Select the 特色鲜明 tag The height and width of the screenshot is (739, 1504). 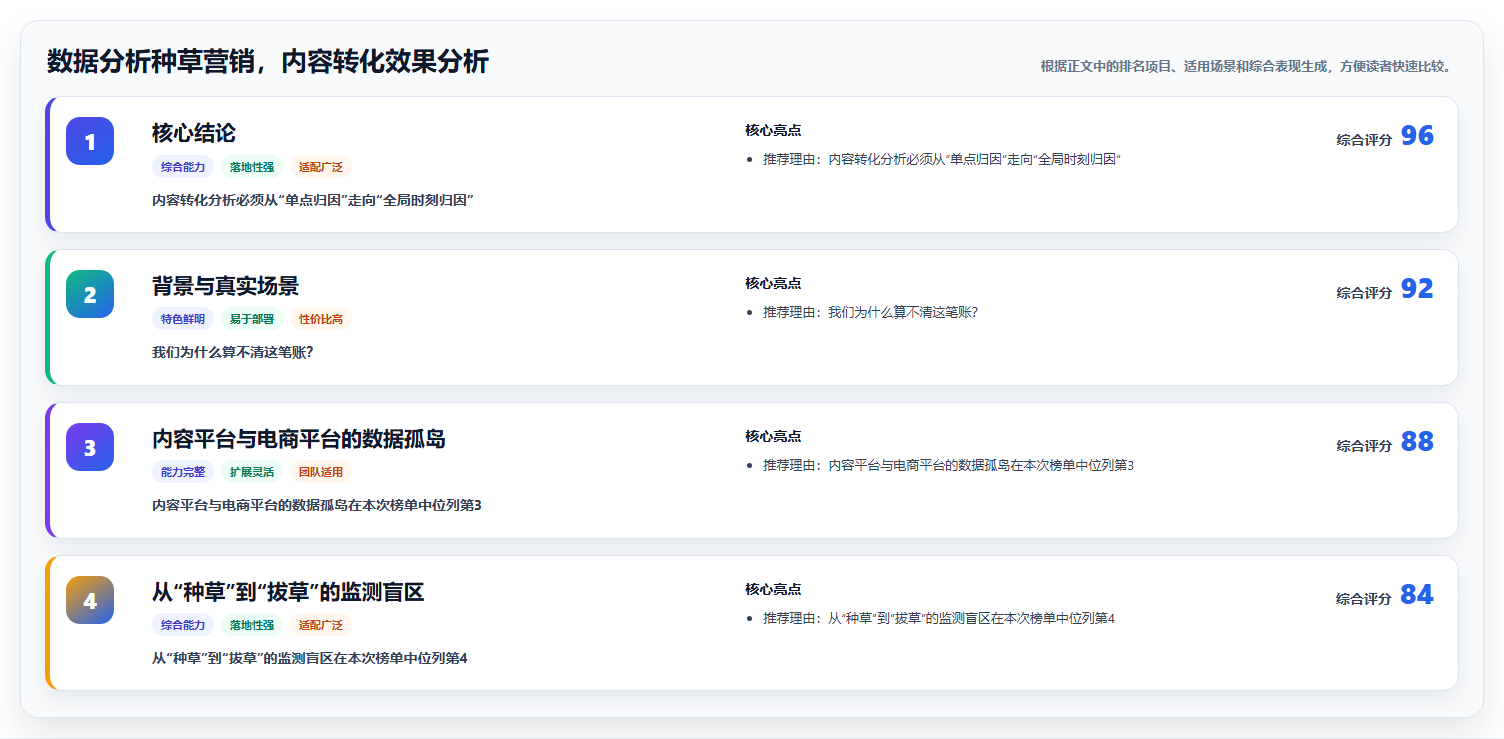pos(183,320)
